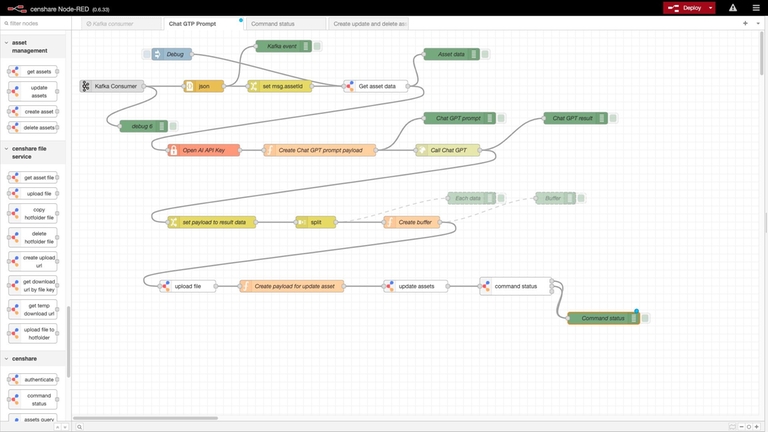Click the Chat GPT prompt debug icon
This screenshot has height=432, width=768.
click(x=490, y=118)
